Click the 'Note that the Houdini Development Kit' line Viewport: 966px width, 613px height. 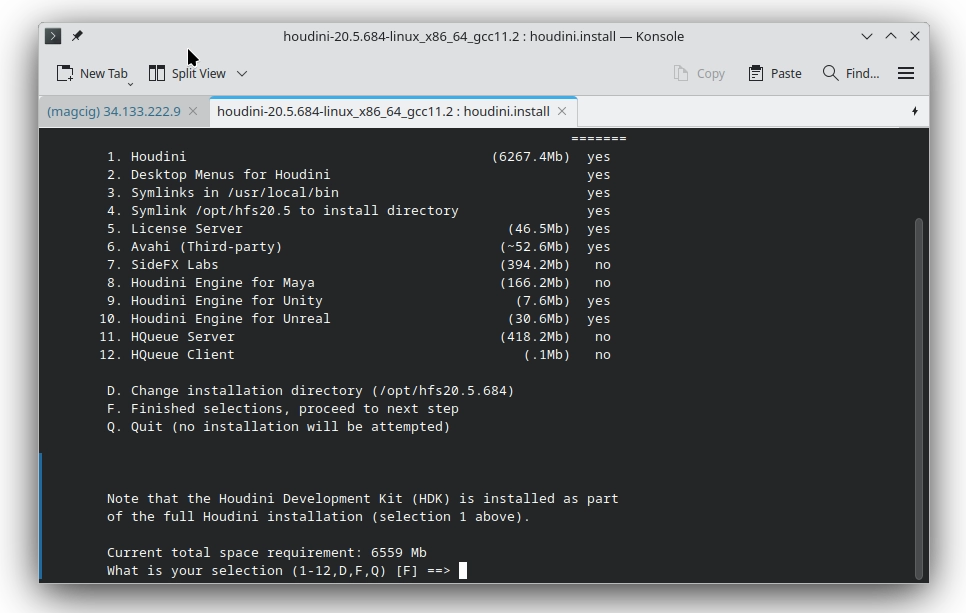[x=363, y=498]
